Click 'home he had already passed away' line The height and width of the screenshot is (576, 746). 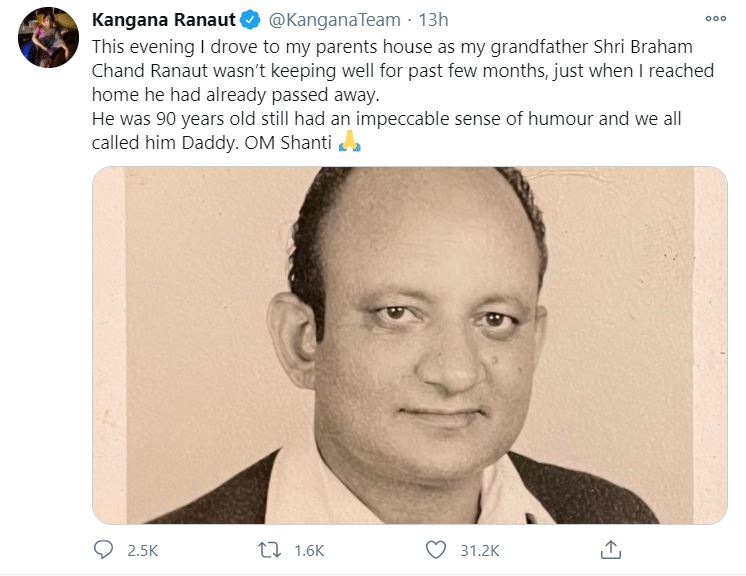coord(236,95)
